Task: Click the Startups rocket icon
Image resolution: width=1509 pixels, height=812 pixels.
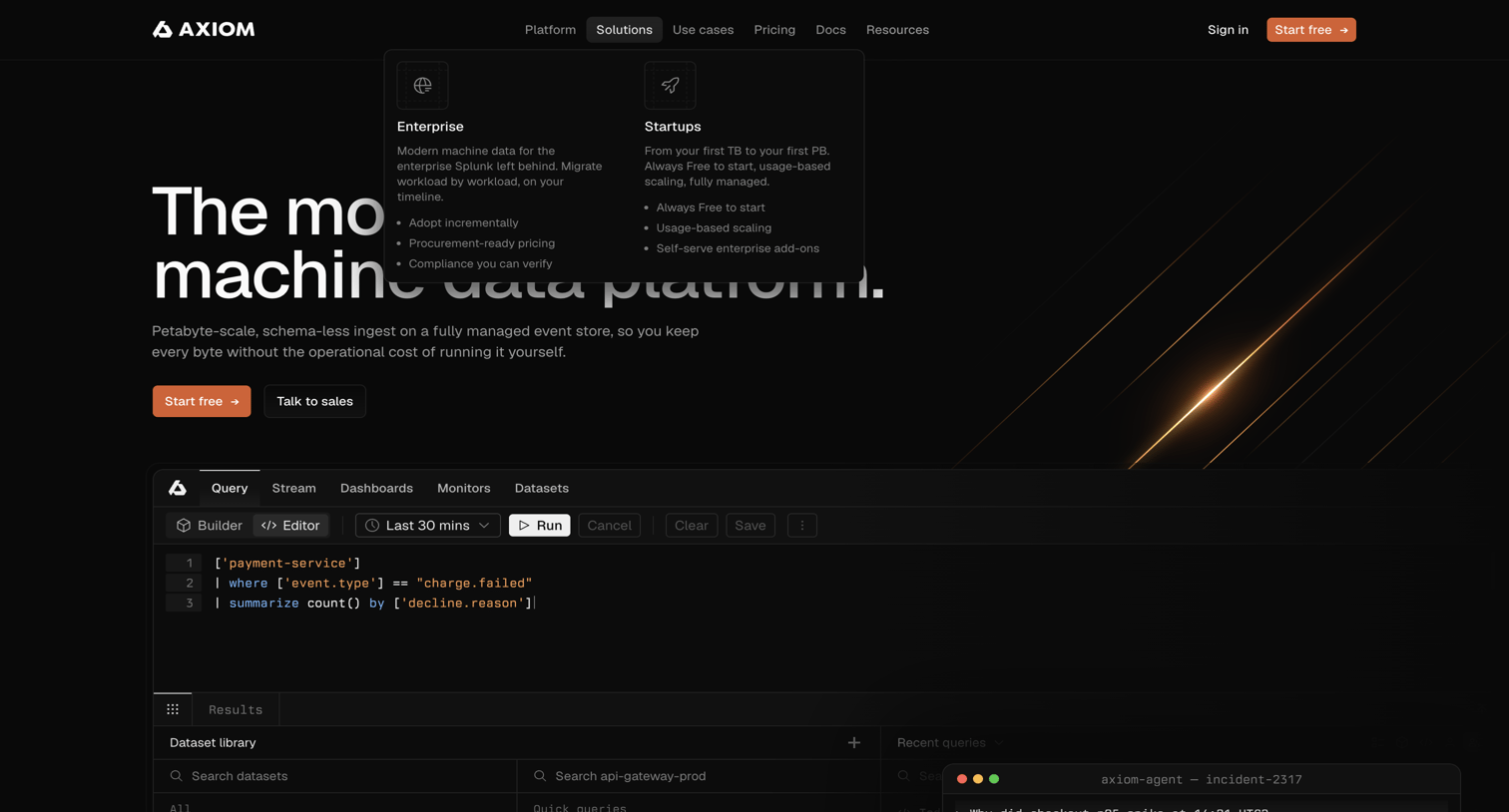Action: click(x=670, y=86)
